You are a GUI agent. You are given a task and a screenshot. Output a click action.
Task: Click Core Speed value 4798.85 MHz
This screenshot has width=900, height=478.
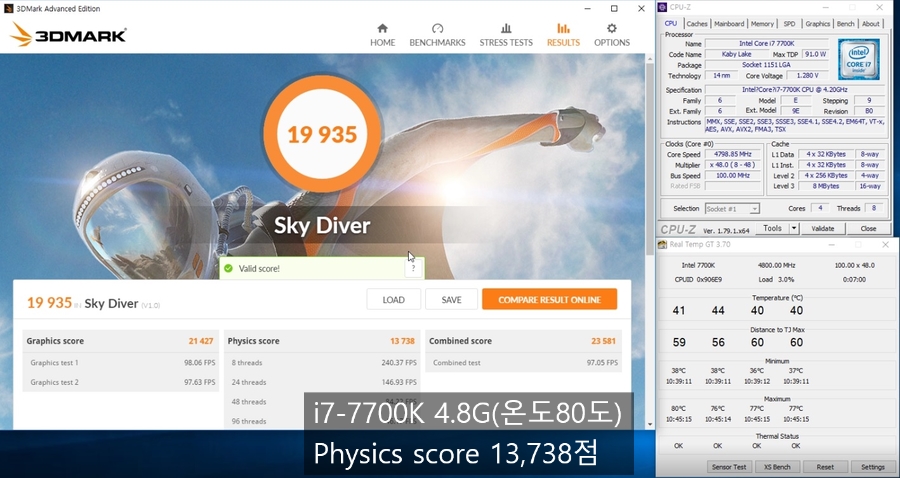pyautogui.click(x=730, y=154)
